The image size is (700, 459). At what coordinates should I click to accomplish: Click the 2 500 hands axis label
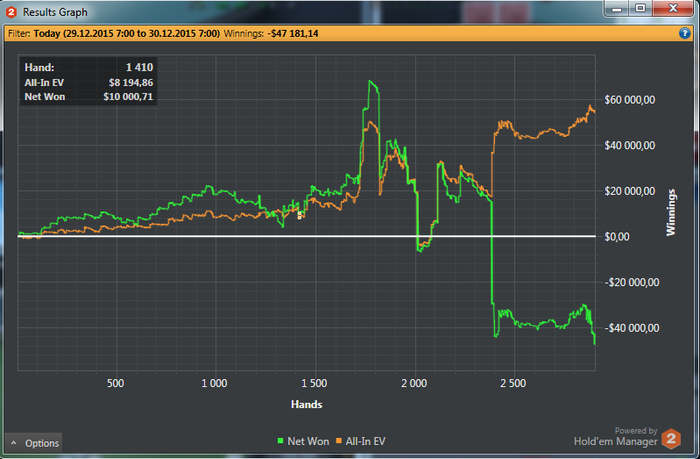click(513, 383)
